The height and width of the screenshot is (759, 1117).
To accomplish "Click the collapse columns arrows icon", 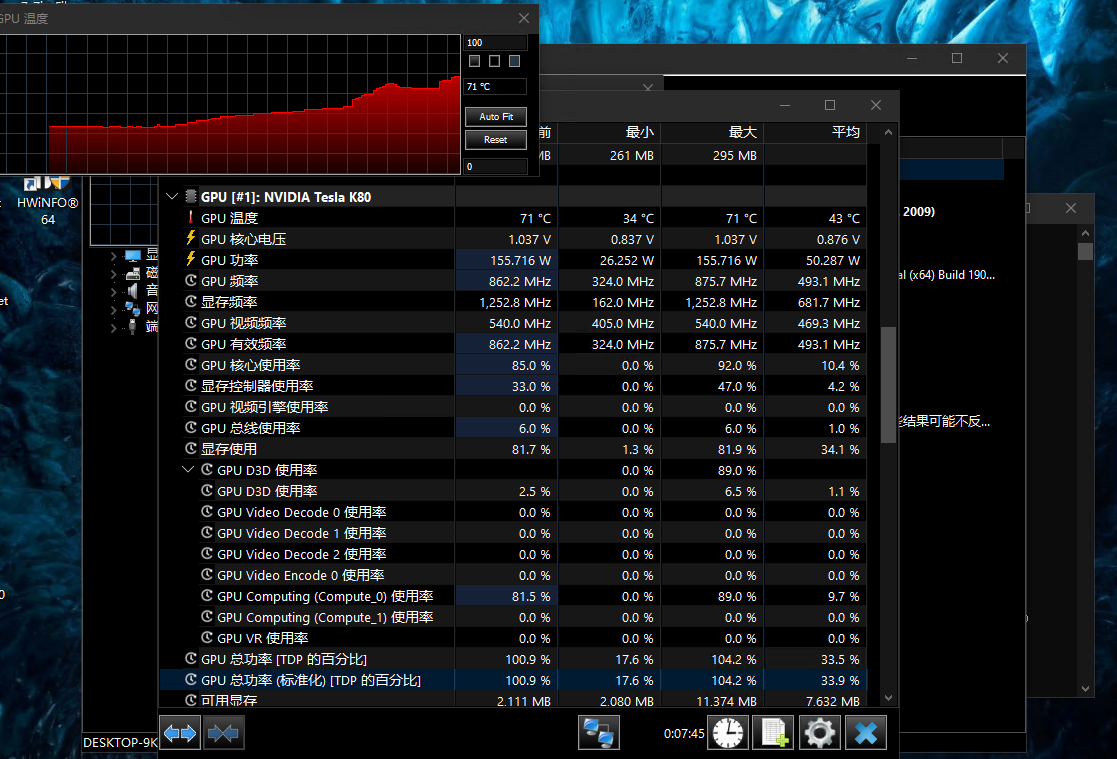I will (x=224, y=733).
